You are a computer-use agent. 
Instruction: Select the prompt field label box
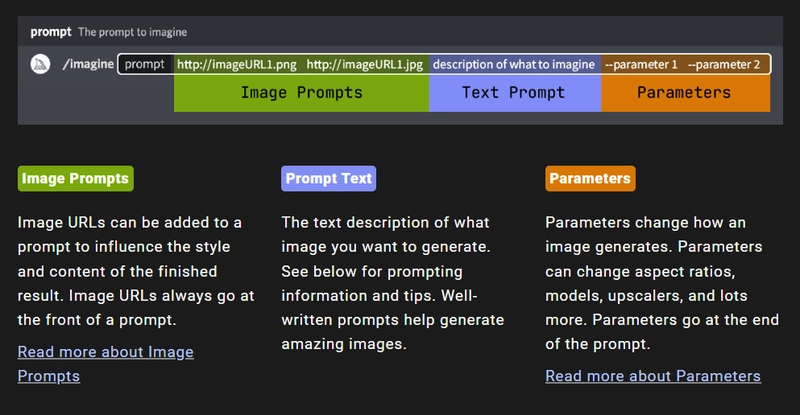[145, 64]
